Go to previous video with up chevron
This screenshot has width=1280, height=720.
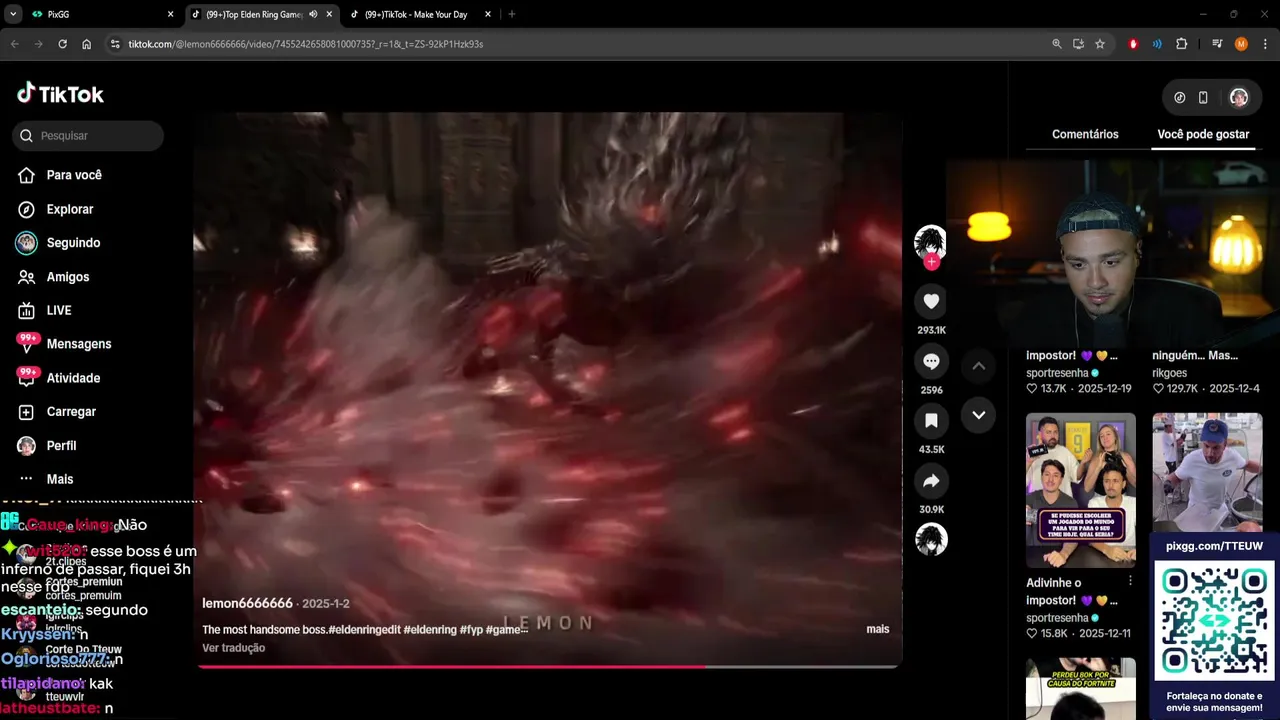point(979,366)
